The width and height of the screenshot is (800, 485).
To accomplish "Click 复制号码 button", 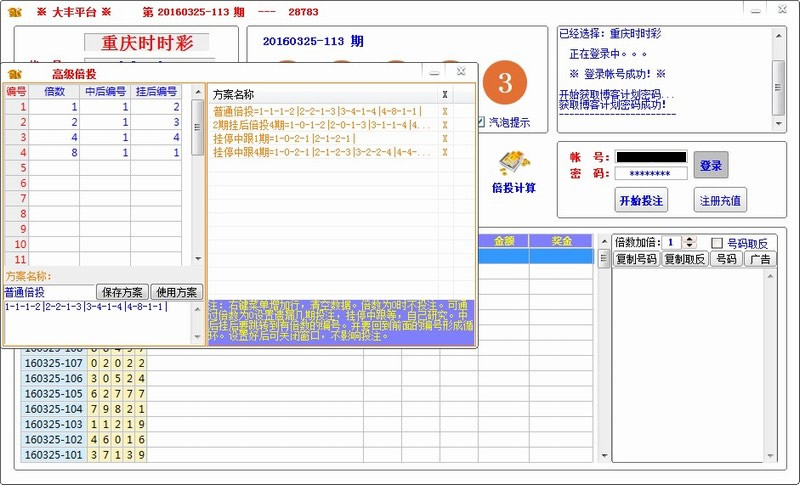I will [x=636, y=259].
